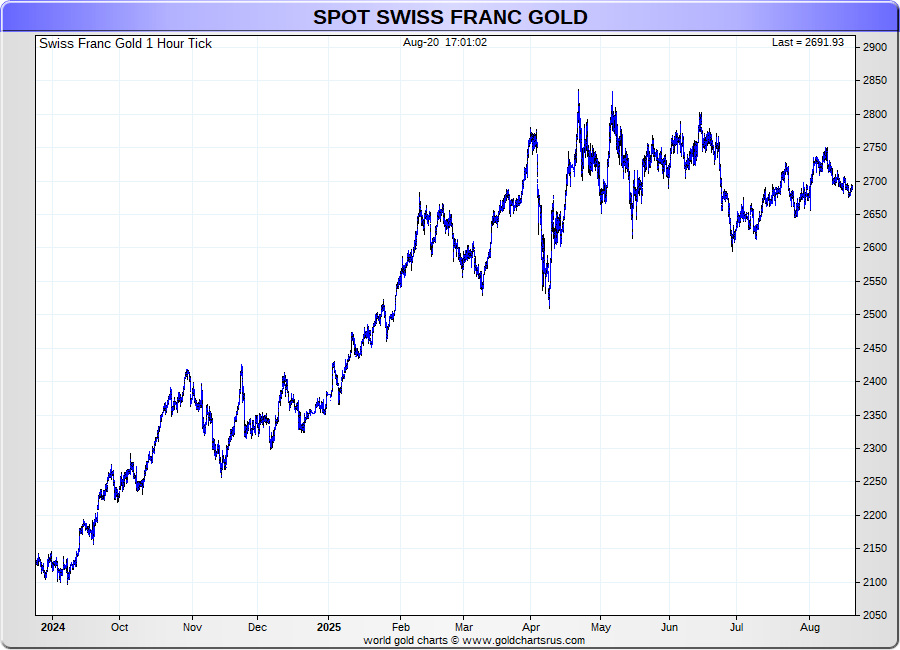Screen dimensions: 900x650
Task: Click the 2024 year label on time axis
Action: click(53, 627)
